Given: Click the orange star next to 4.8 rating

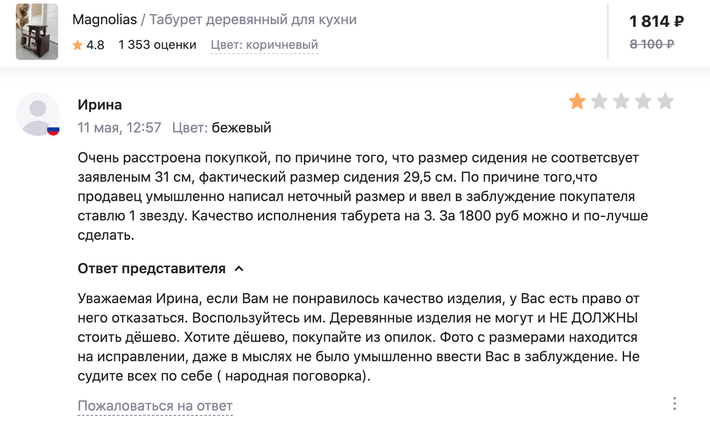Looking at the screenshot, I should coord(77,45).
